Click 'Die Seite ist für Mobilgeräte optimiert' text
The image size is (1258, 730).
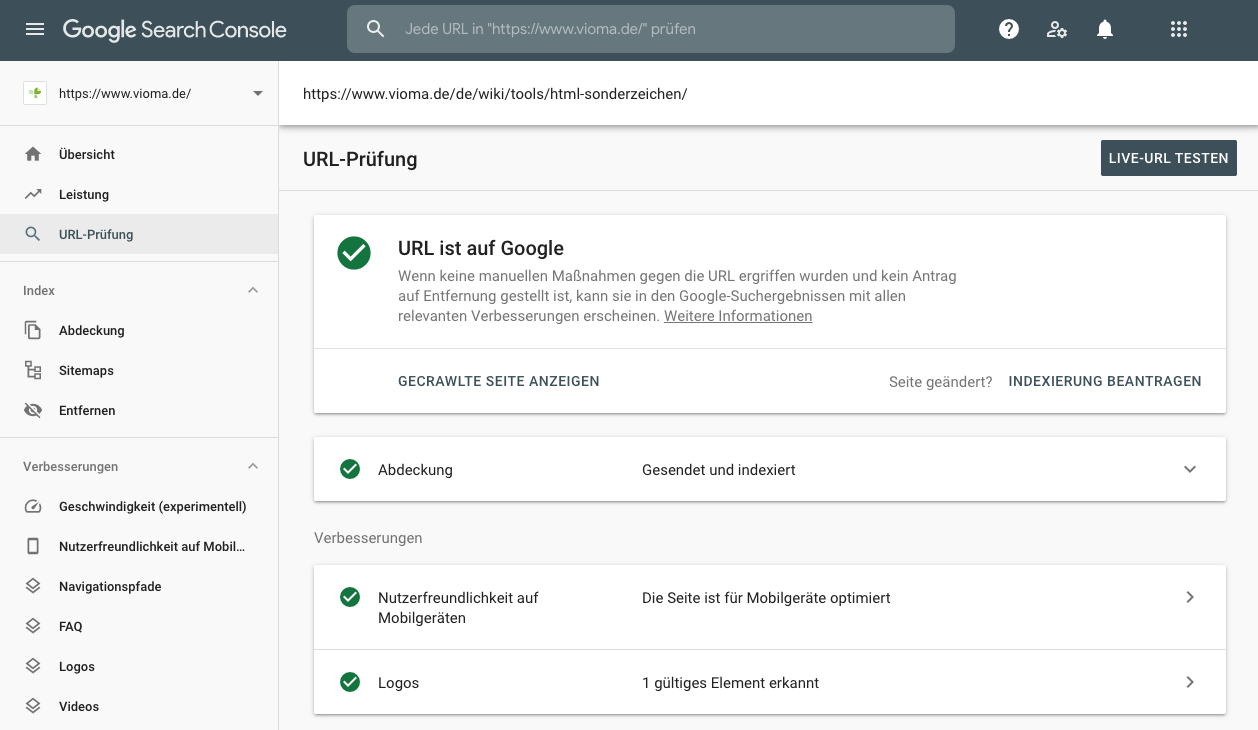pos(766,597)
